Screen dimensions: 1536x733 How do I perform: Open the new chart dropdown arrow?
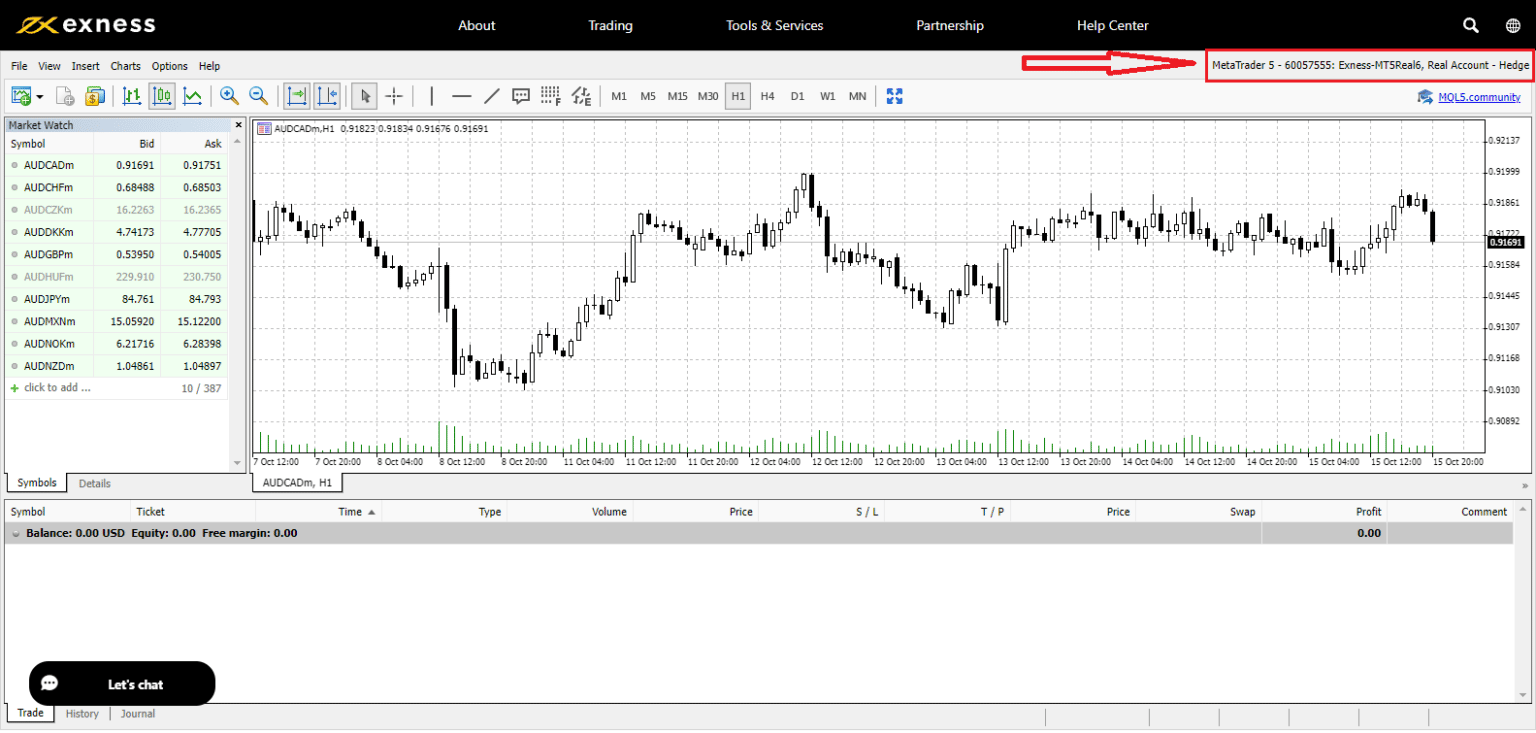[x=39, y=96]
